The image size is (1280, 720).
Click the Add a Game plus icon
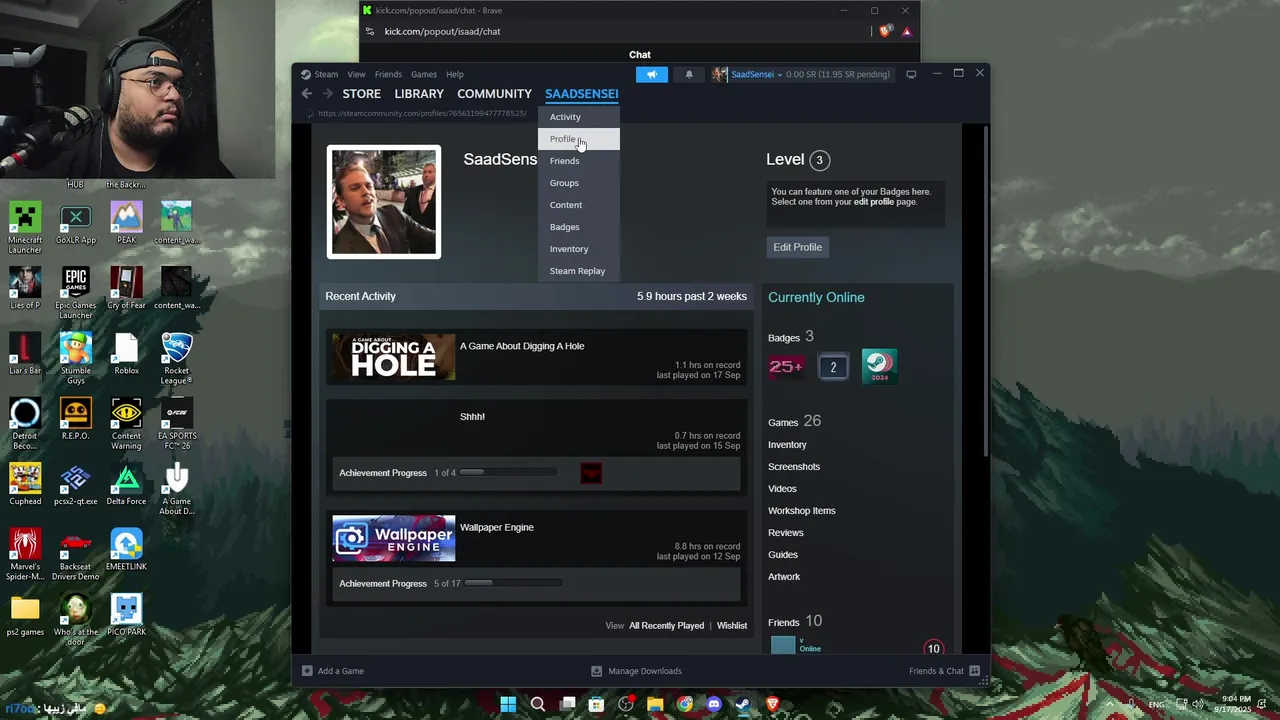pyautogui.click(x=307, y=671)
